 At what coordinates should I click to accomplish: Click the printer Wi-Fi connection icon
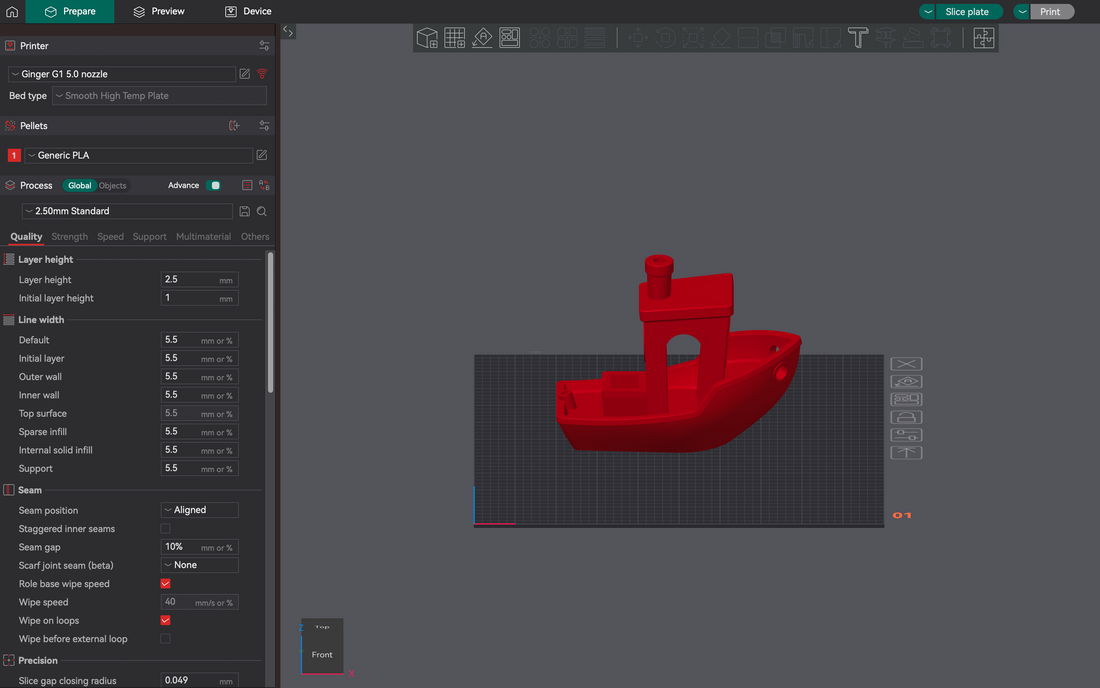(x=262, y=74)
